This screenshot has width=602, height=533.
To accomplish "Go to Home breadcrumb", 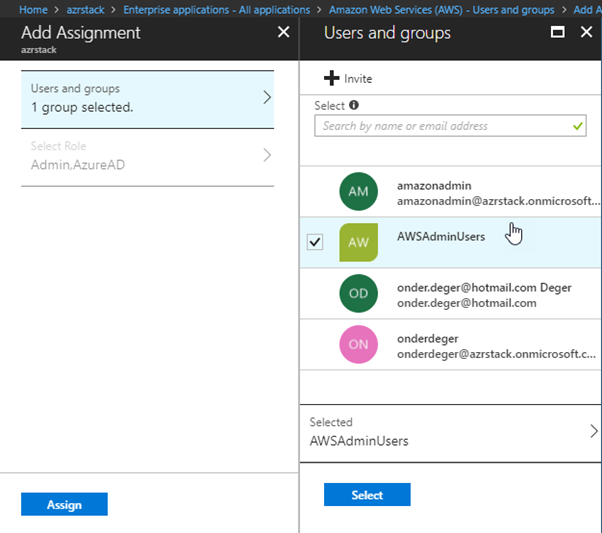I will [33, 10].
